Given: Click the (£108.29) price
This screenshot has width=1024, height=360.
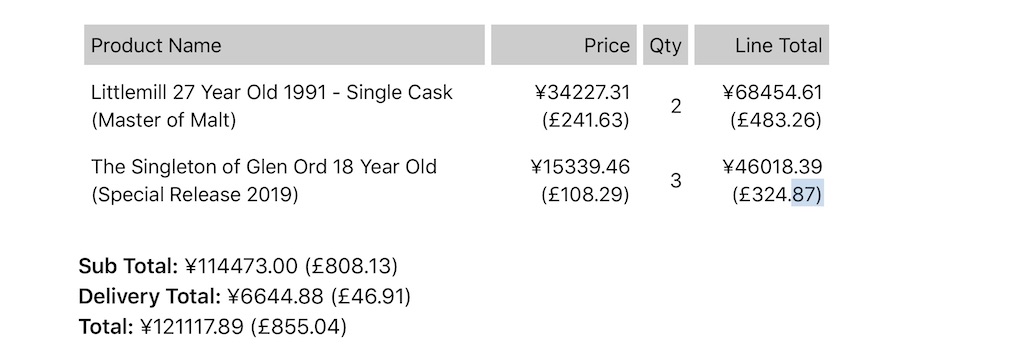Looking at the screenshot, I should click(586, 195).
